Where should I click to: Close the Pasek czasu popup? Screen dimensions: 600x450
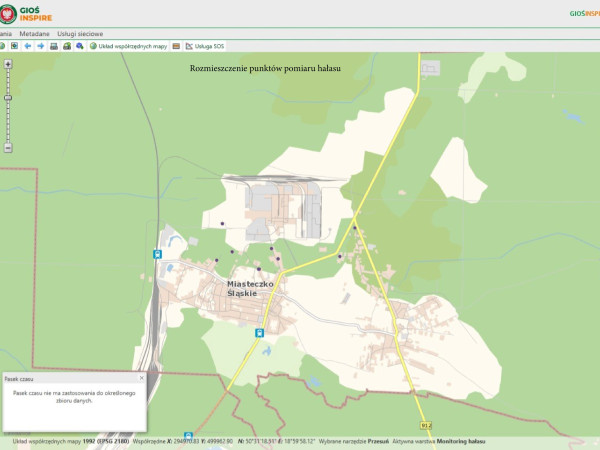[x=142, y=379]
